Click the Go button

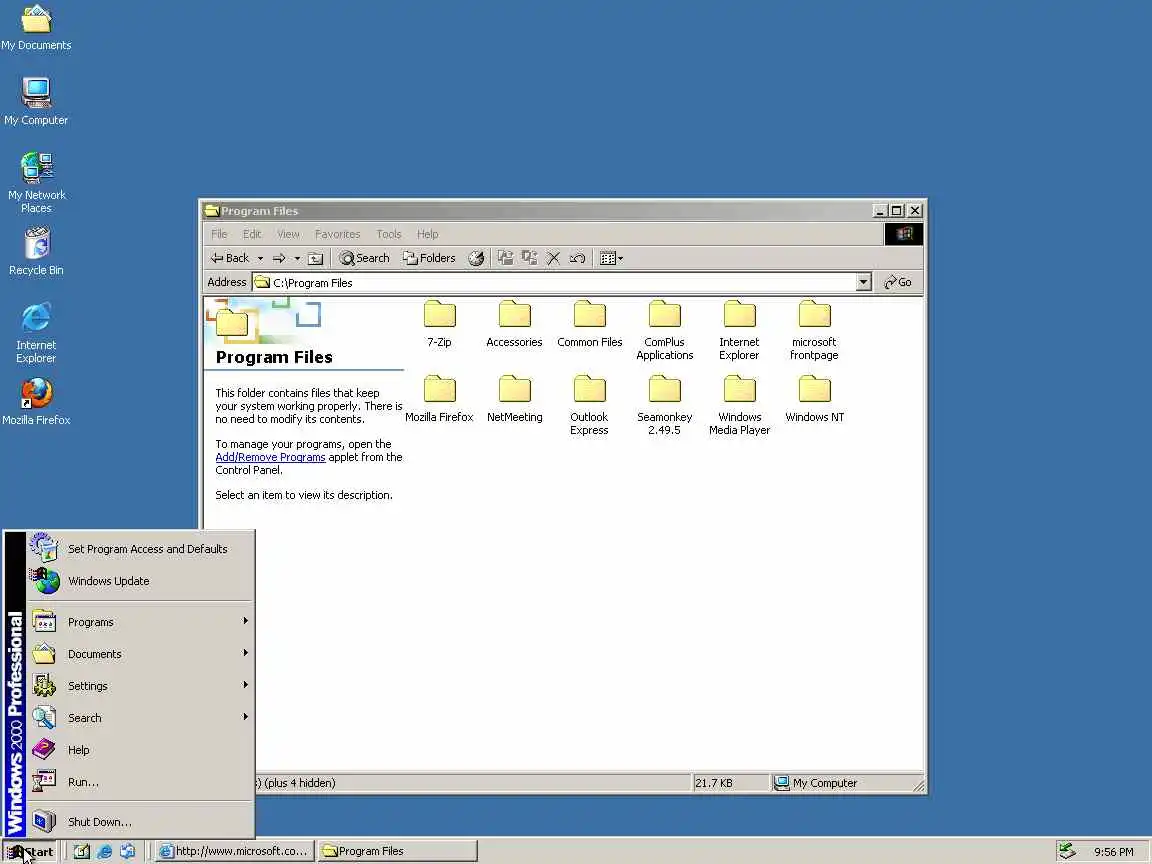pos(898,282)
